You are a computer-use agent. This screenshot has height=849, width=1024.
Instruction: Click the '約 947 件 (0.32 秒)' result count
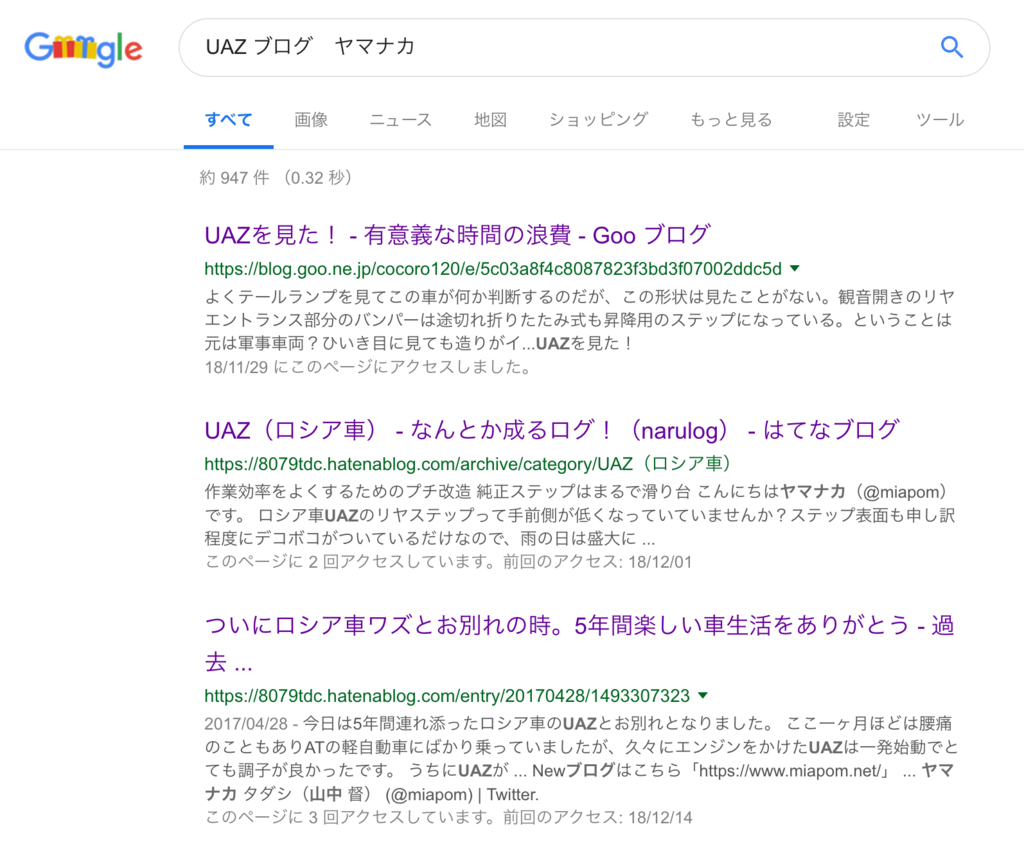276,178
